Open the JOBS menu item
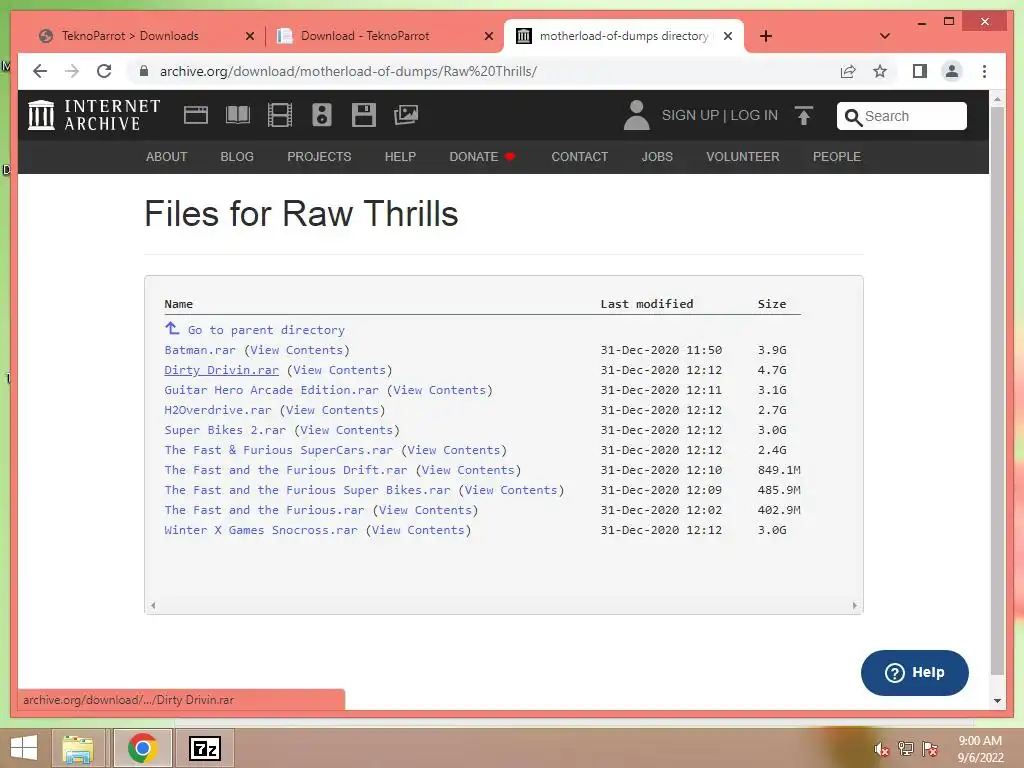This screenshot has width=1024, height=768. point(657,157)
